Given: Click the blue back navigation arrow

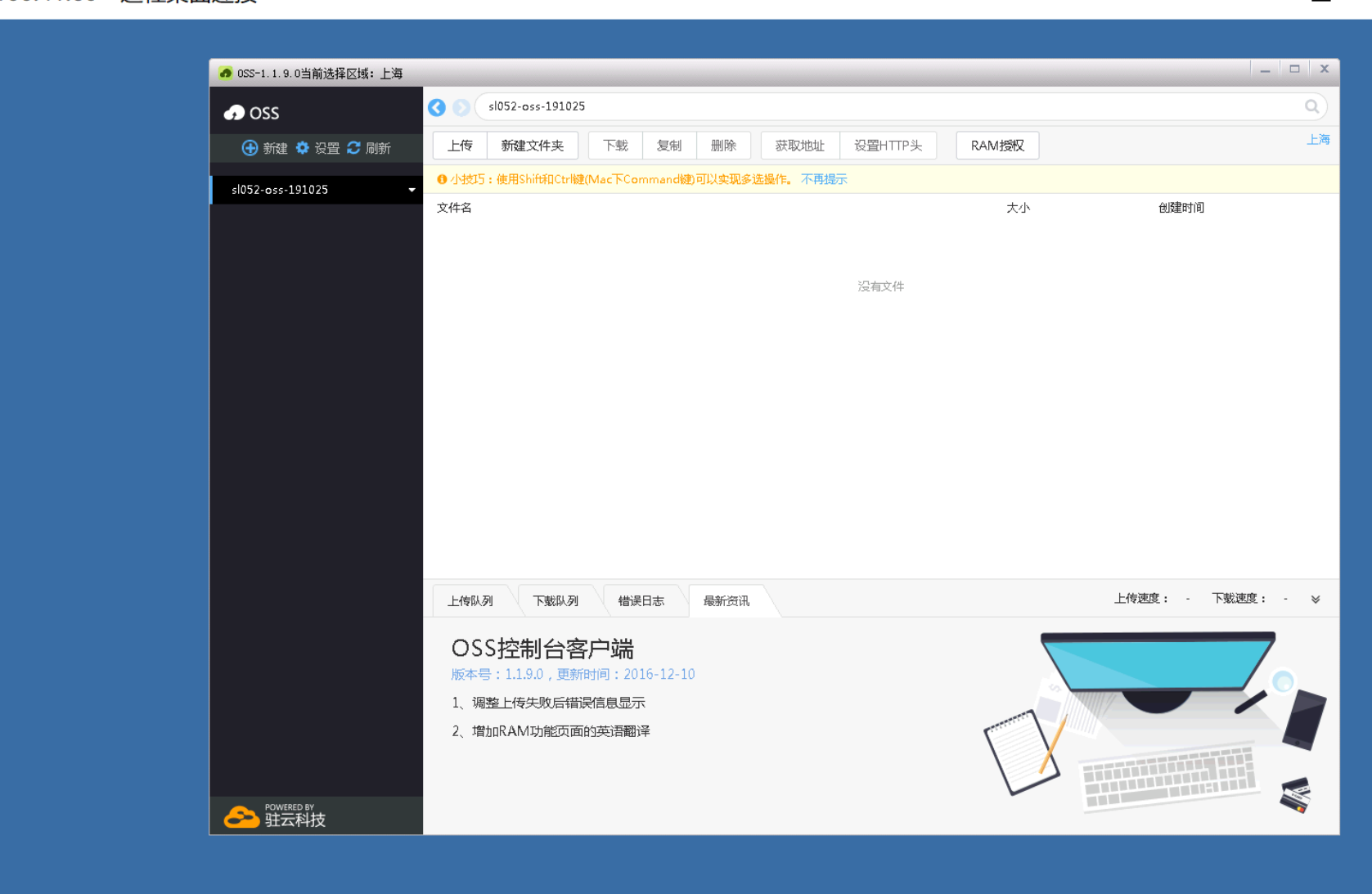Looking at the screenshot, I should pyautogui.click(x=437, y=107).
